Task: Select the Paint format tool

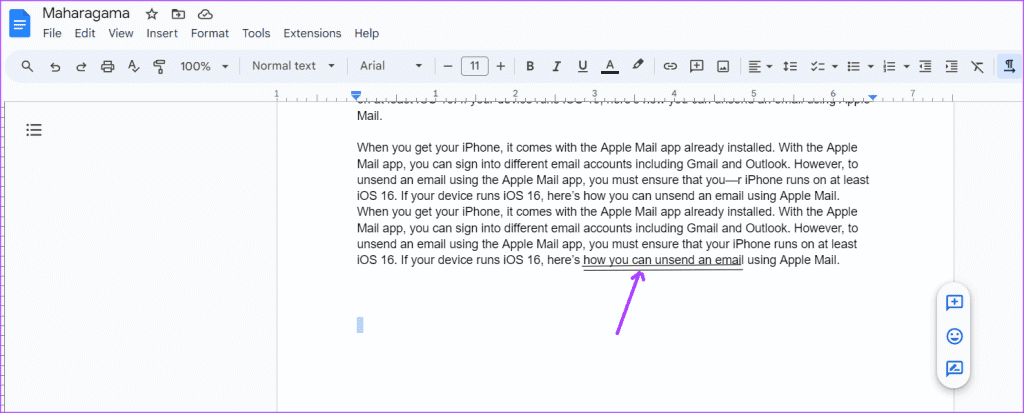Action: point(159,66)
